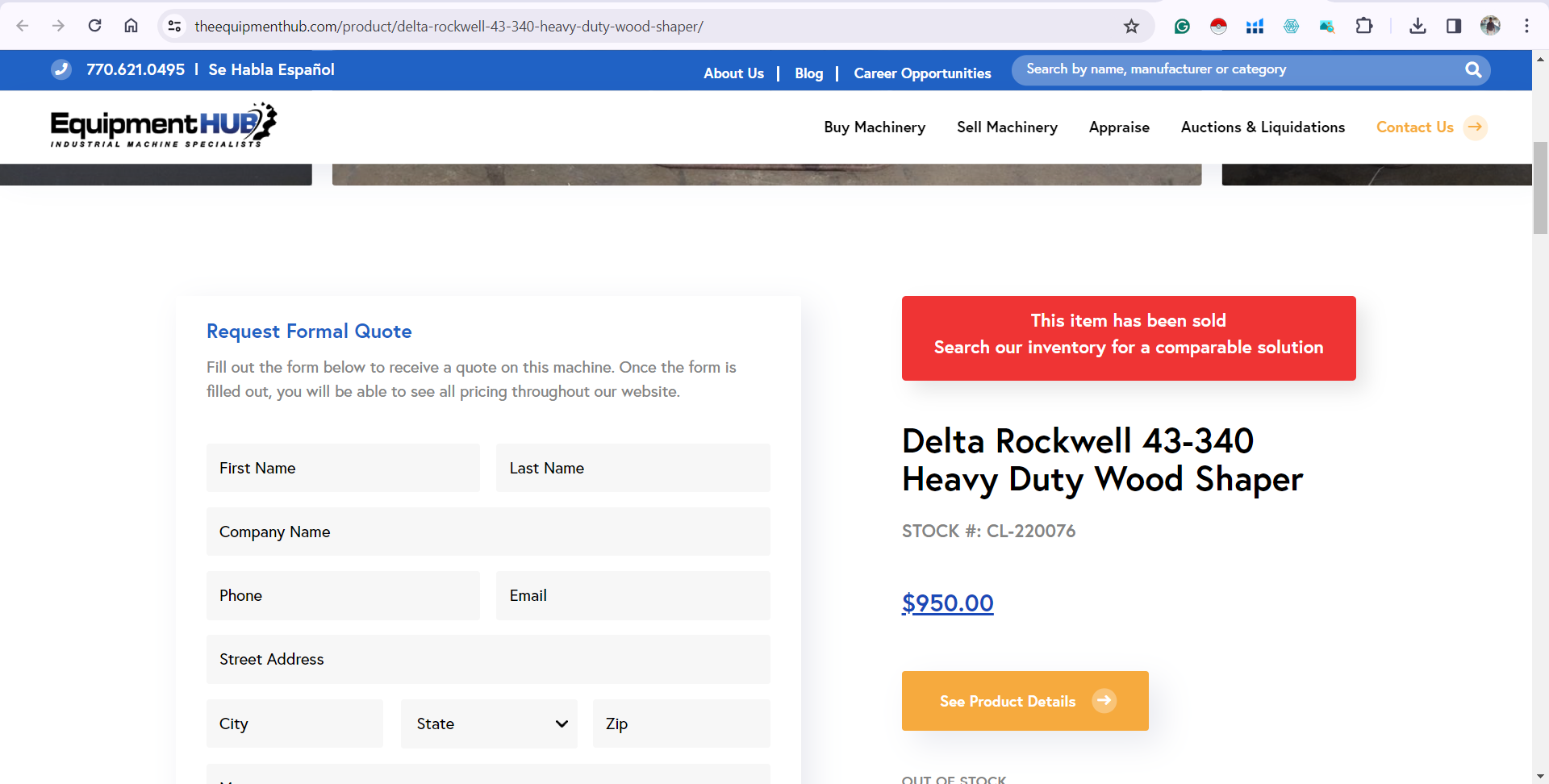Screen dimensions: 1549x784
Task: Open Sell Machinery menu
Action: pos(1007,127)
